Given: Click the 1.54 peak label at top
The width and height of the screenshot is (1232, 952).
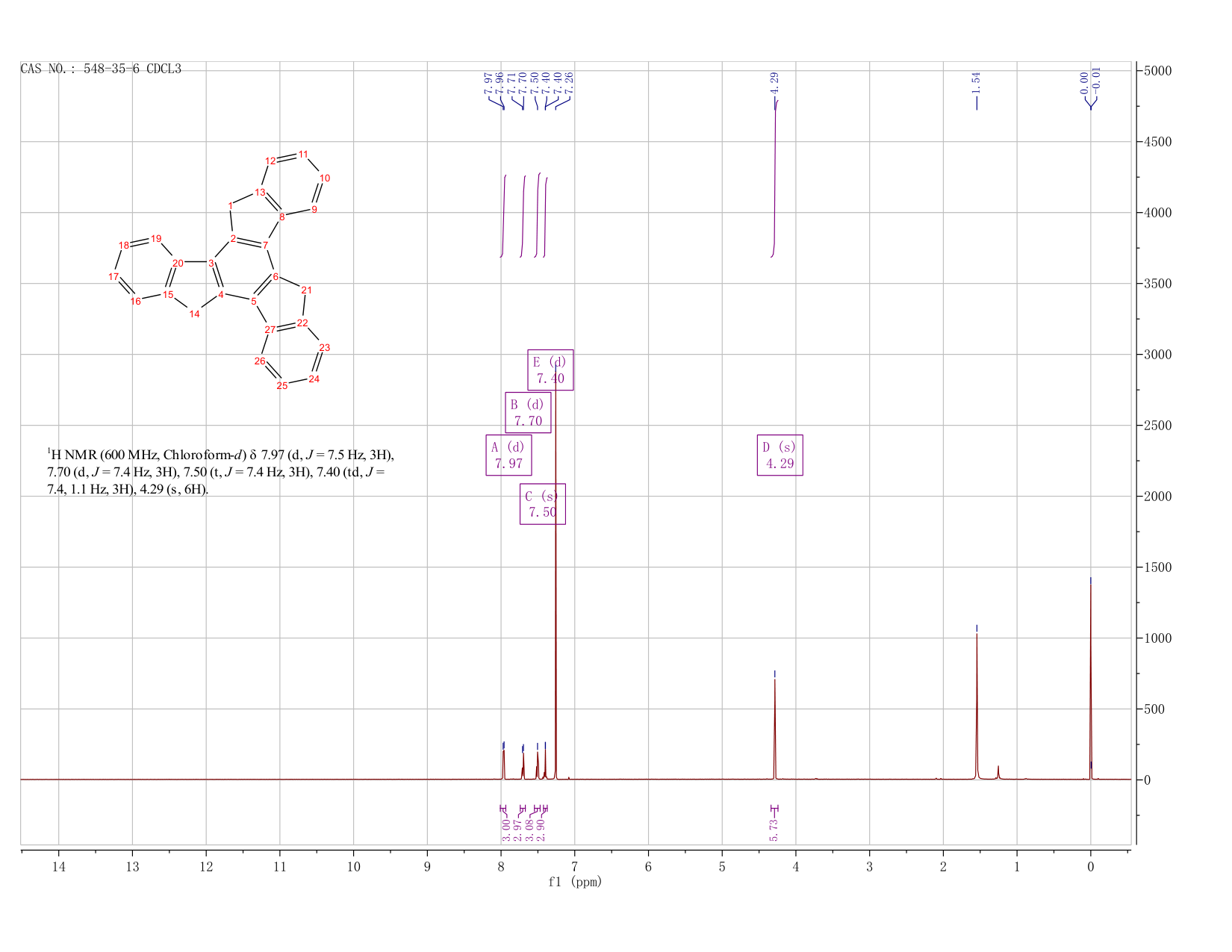Looking at the screenshot, I should [976, 82].
